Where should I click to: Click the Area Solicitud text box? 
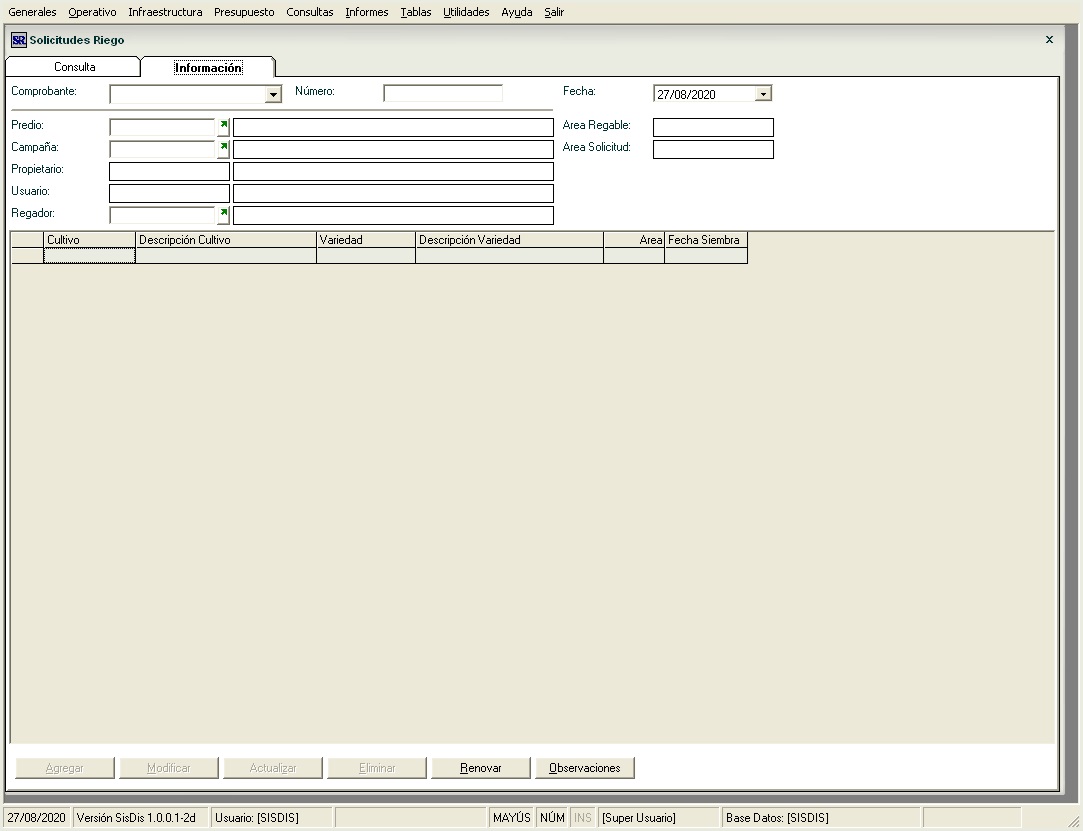(x=713, y=149)
